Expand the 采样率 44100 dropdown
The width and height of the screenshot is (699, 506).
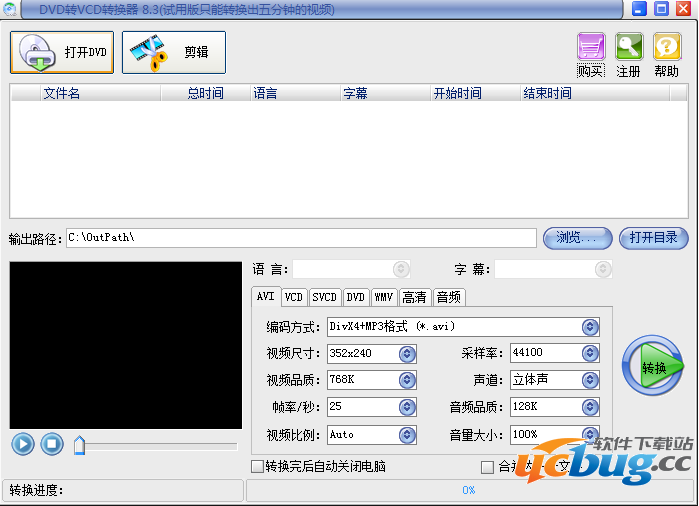point(590,354)
